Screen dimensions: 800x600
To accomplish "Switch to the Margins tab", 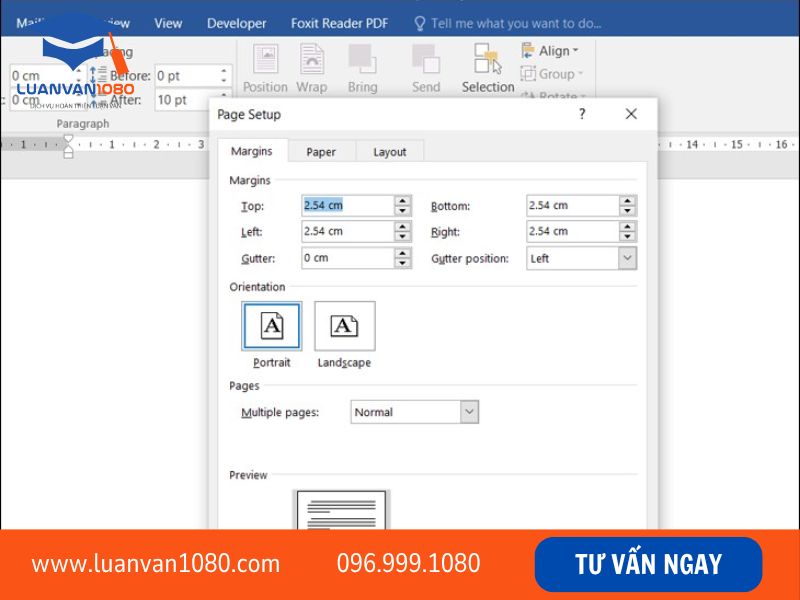I will tap(252, 151).
